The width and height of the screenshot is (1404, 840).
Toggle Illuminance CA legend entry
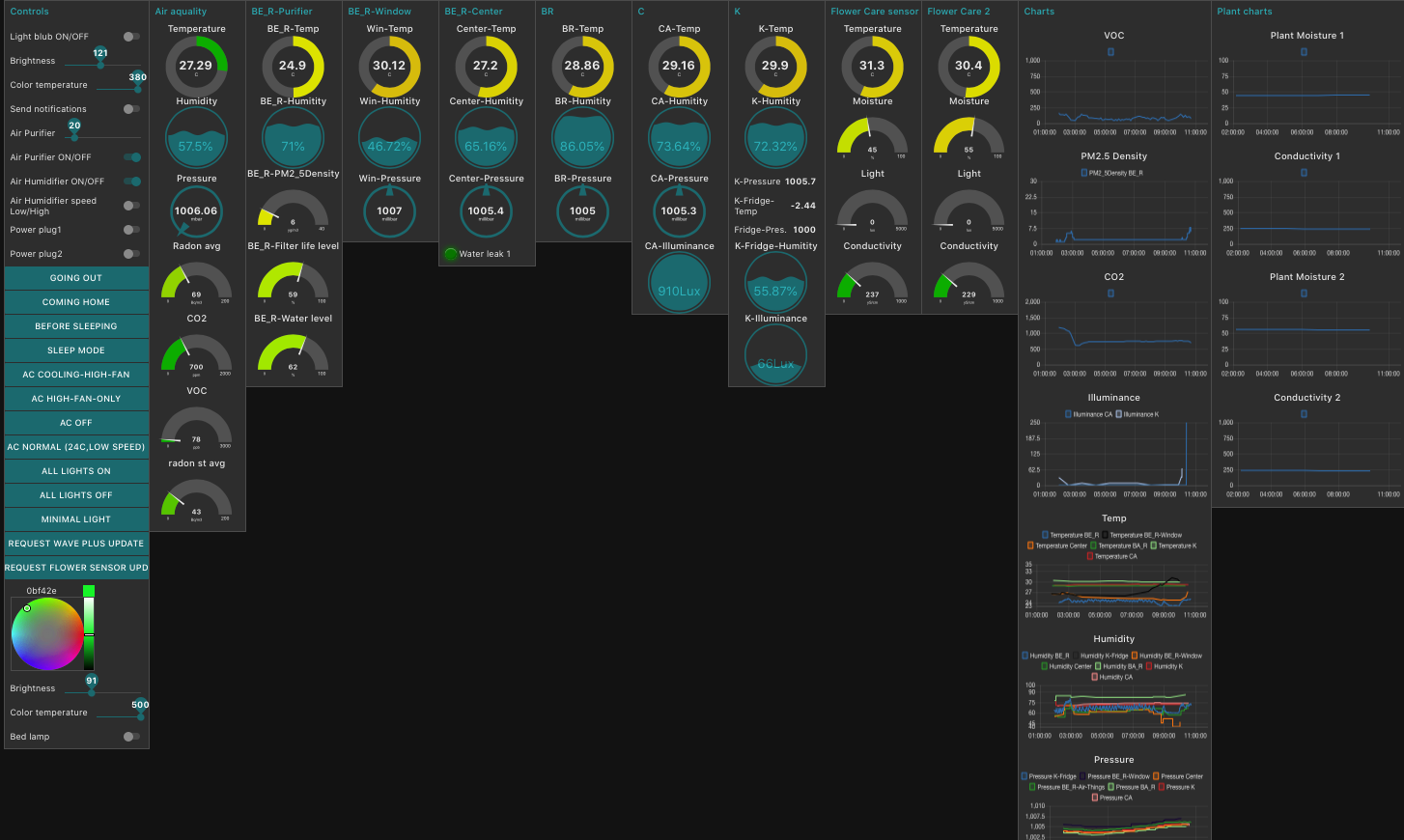click(x=1088, y=414)
